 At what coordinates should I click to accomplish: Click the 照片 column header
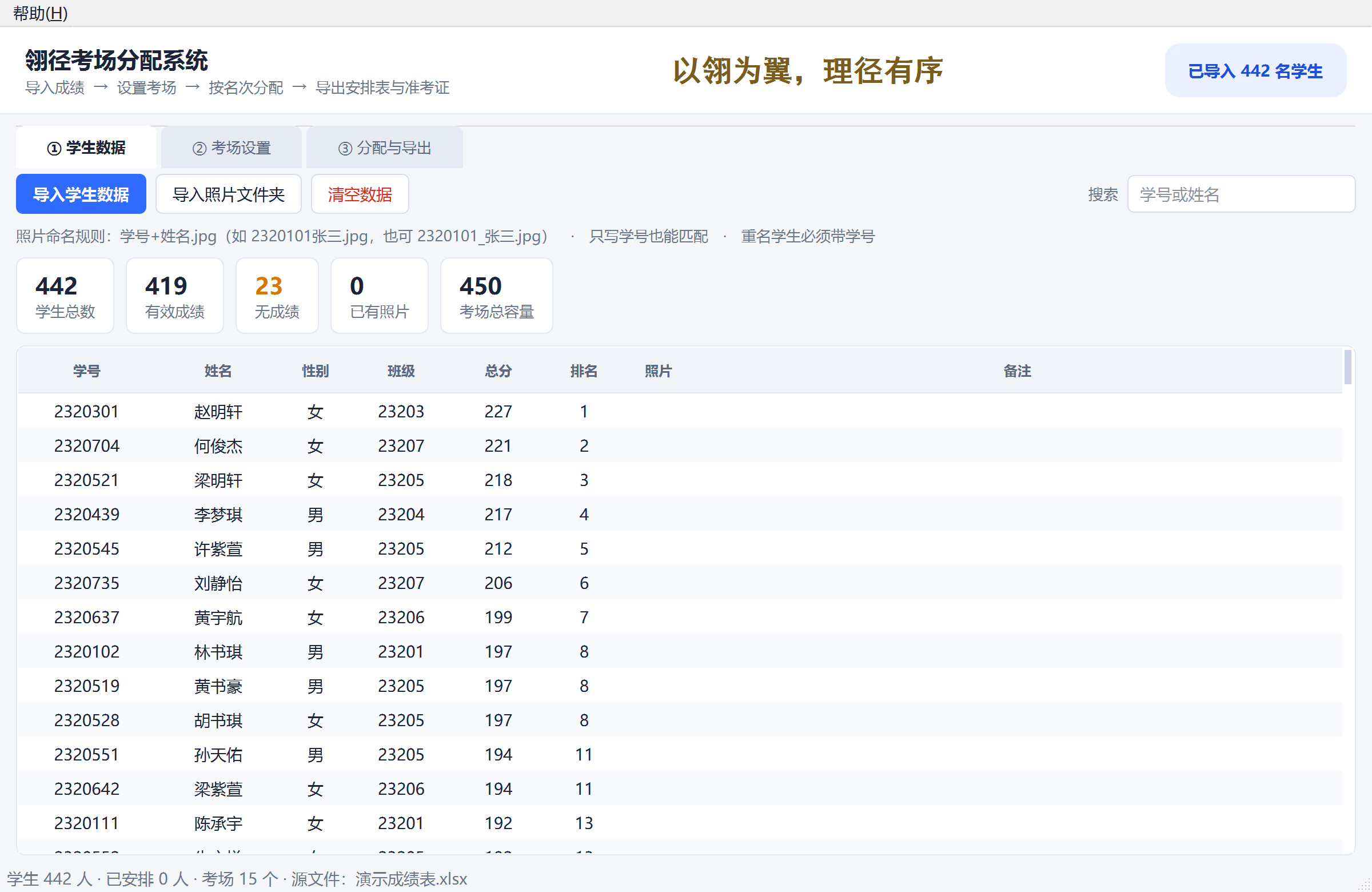coord(659,371)
